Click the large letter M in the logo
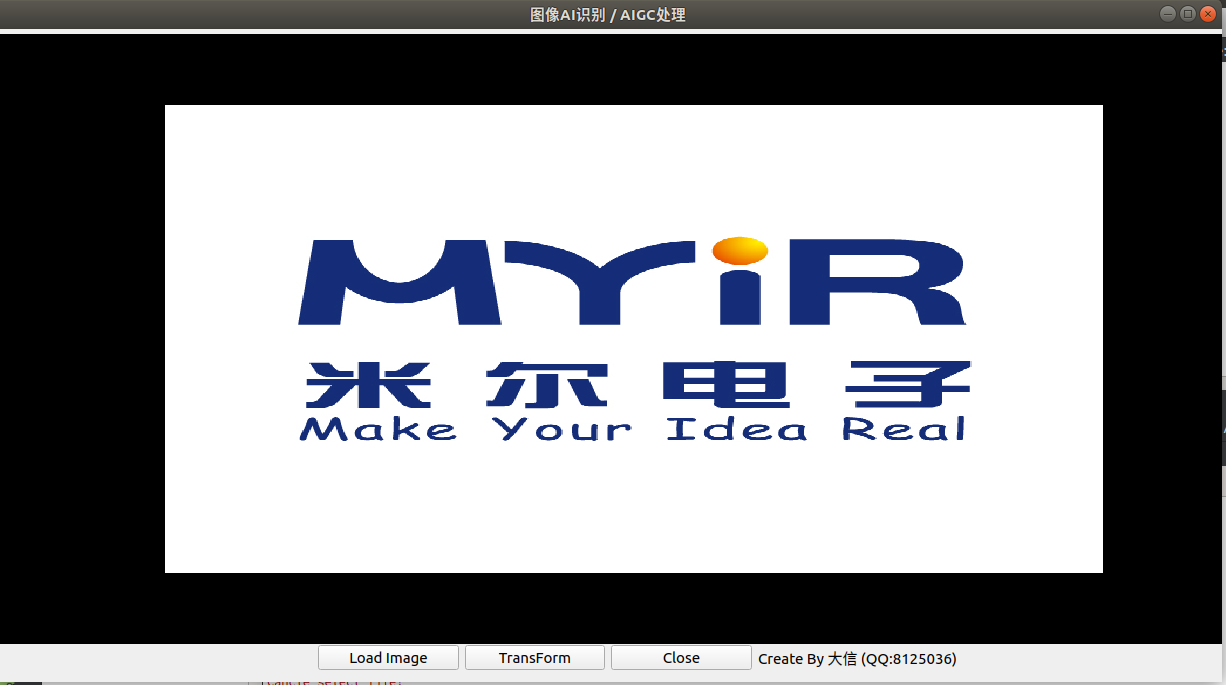This screenshot has height=685, width=1226. [x=400, y=283]
